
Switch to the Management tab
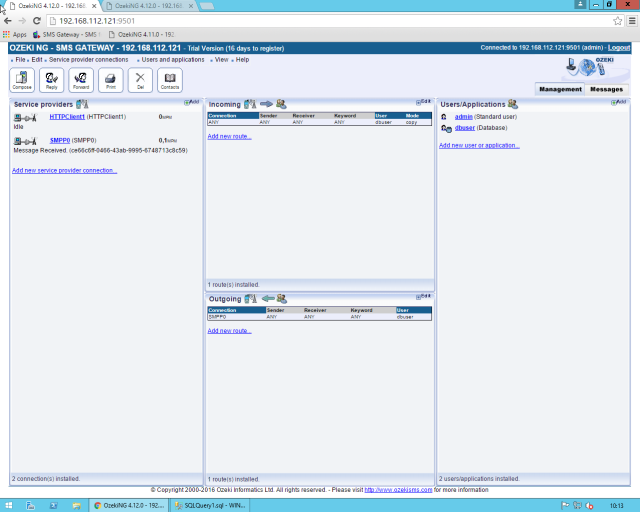[560, 89]
